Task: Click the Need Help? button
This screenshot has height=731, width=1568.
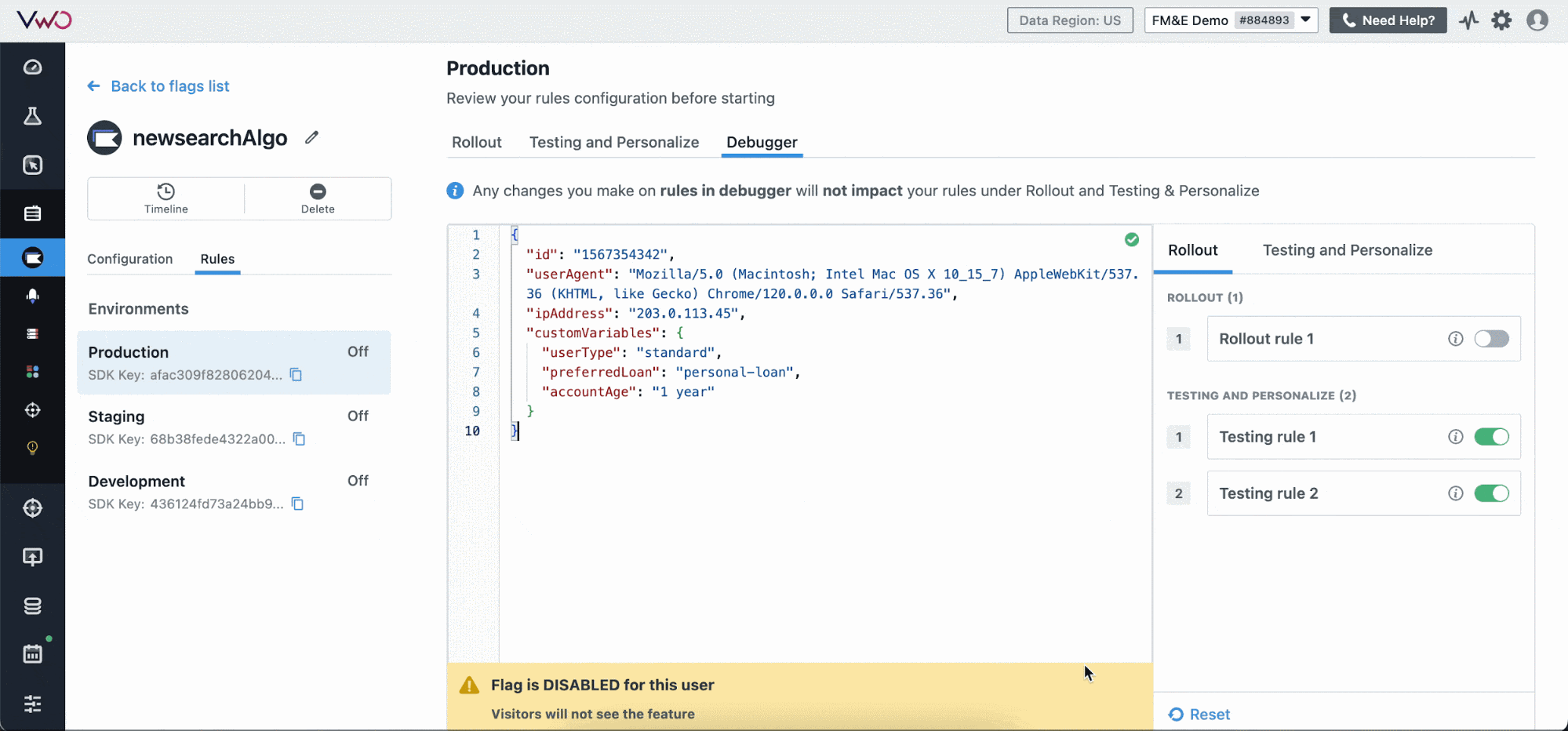Action: click(1388, 20)
